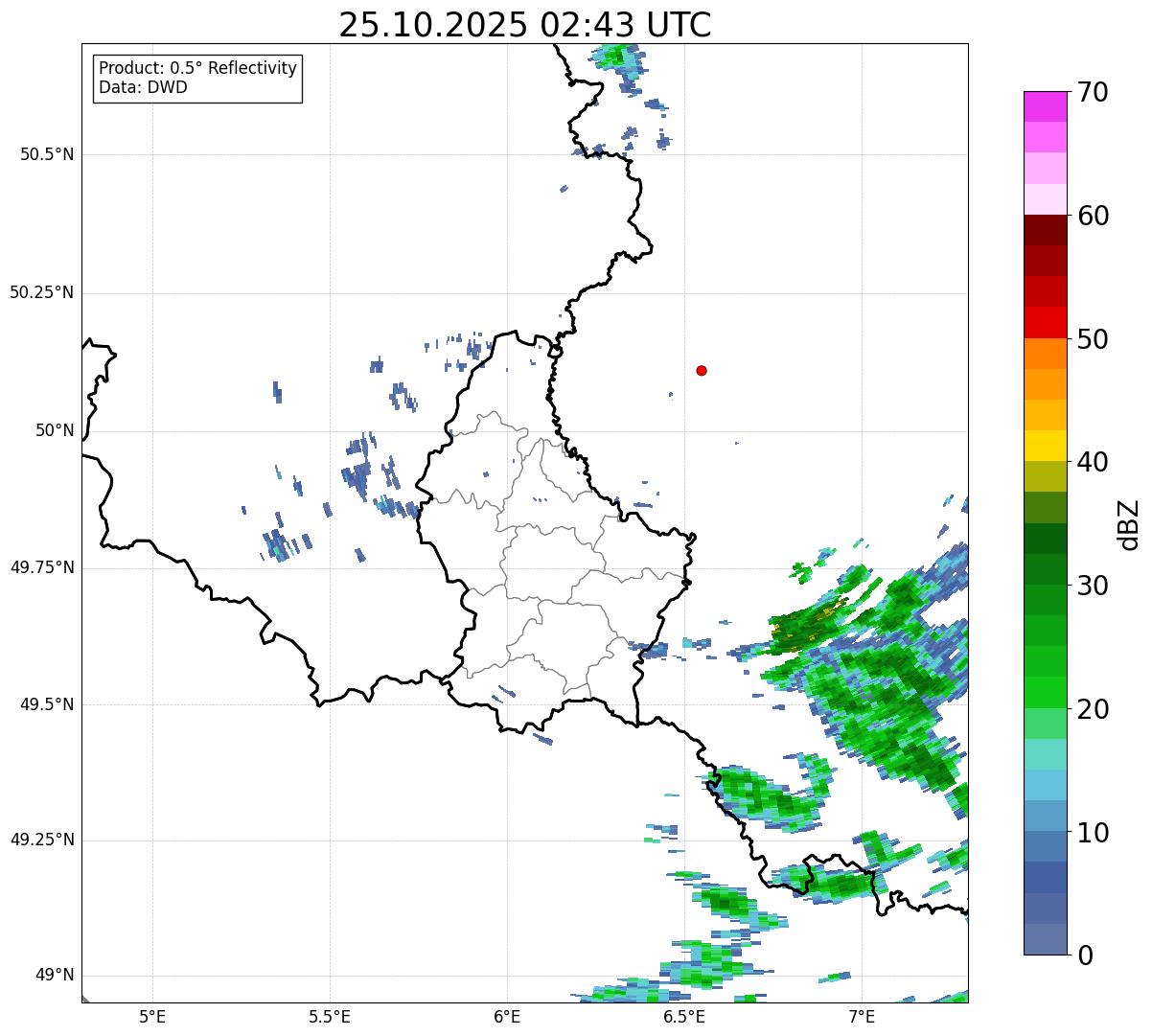Click the orange colorbar segment just below 50
Viewport: 1152px width, 1036px height.
pos(1045,354)
